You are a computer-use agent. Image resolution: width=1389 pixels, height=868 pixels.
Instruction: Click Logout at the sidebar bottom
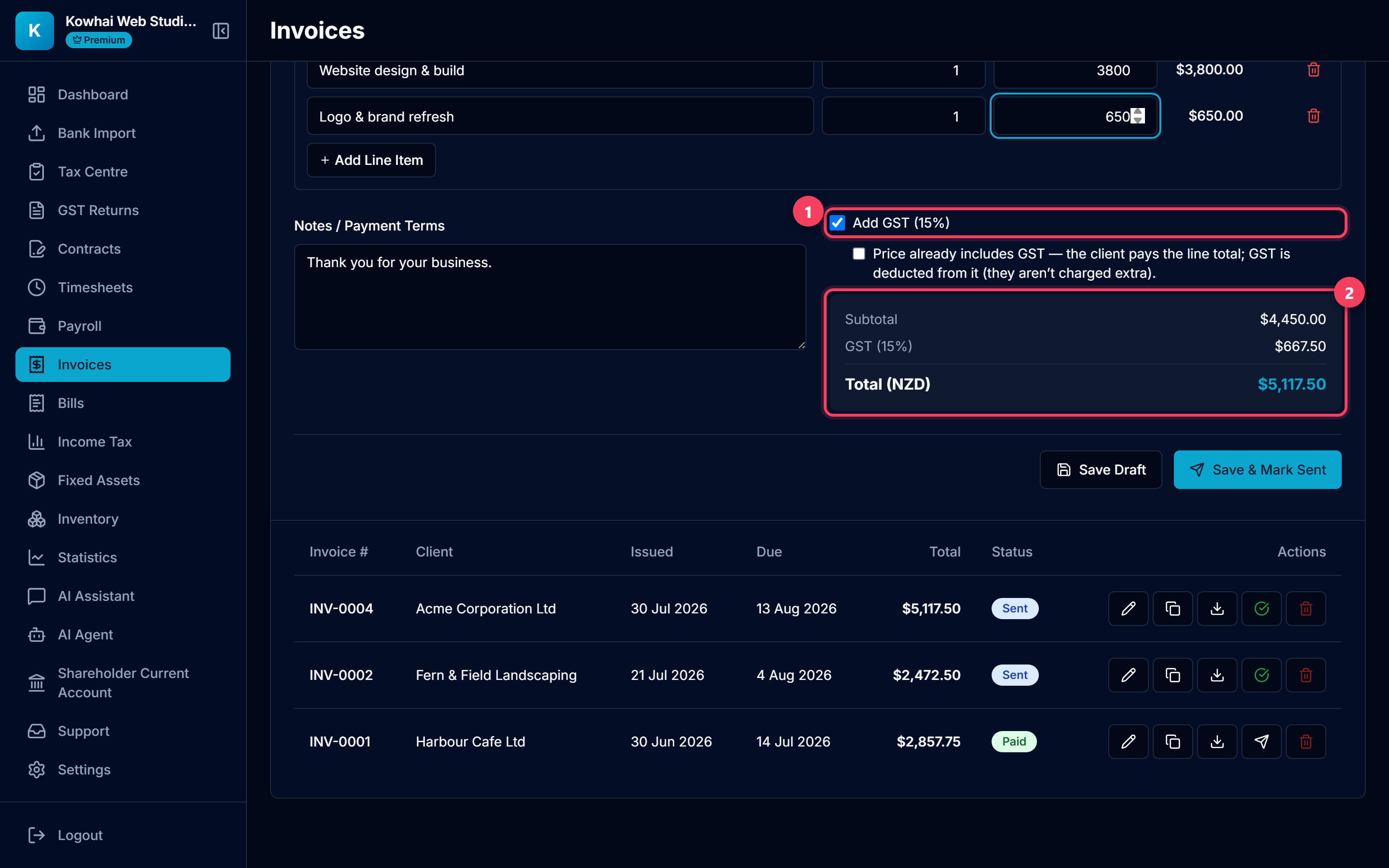pos(123,835)
